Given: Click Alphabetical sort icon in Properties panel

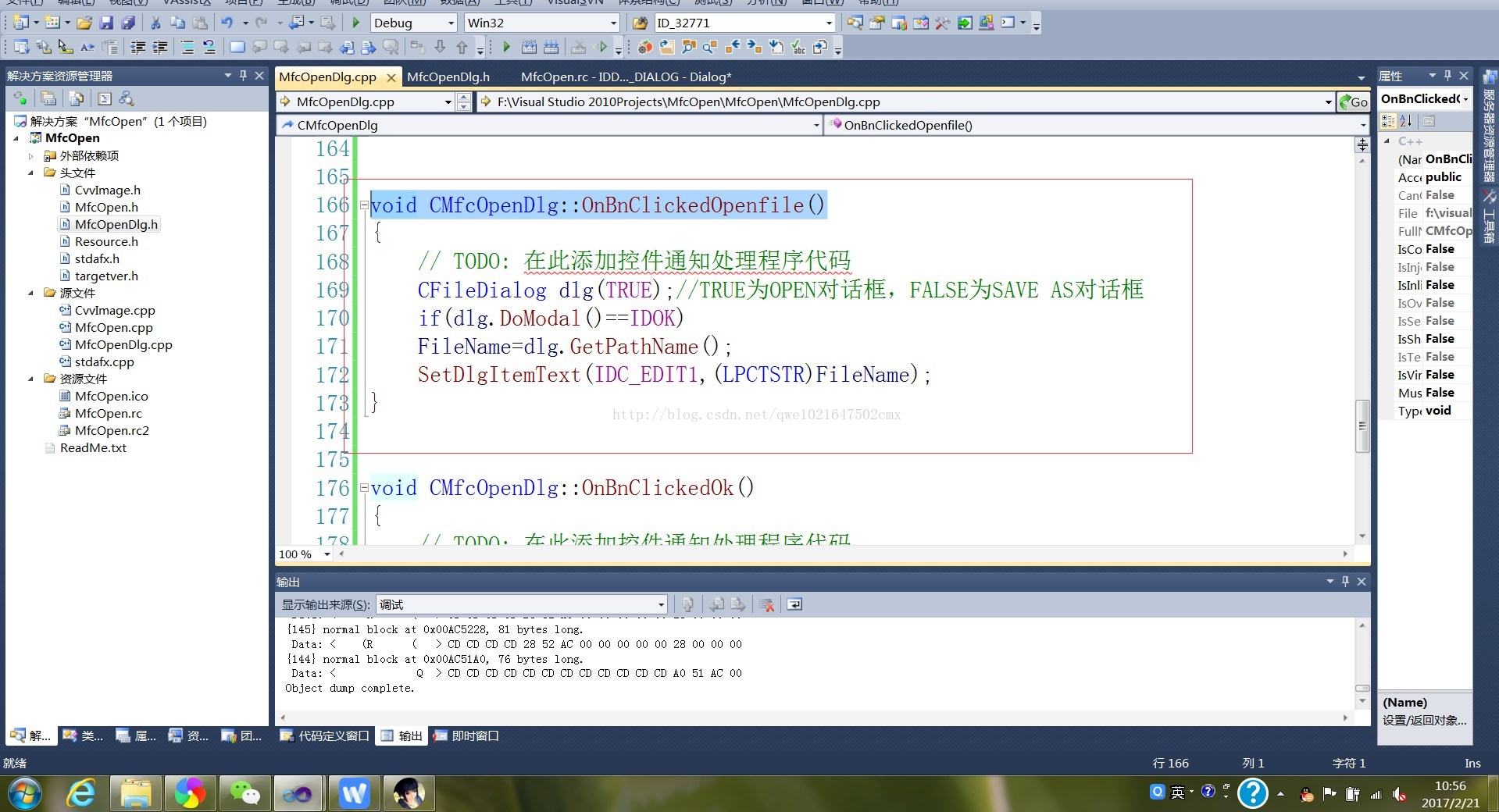Looking at the screenshot, I should pyautogui.click(x=1405, y=121).
